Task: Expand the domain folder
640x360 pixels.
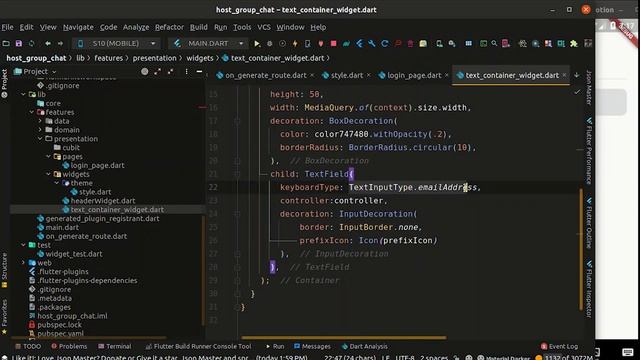Action: pos(40,130)
